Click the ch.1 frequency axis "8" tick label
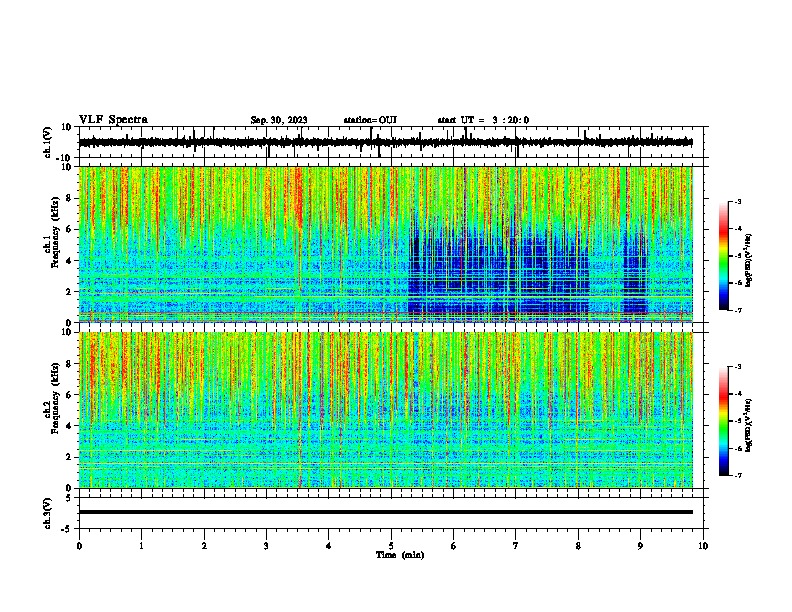 (70, 198)
